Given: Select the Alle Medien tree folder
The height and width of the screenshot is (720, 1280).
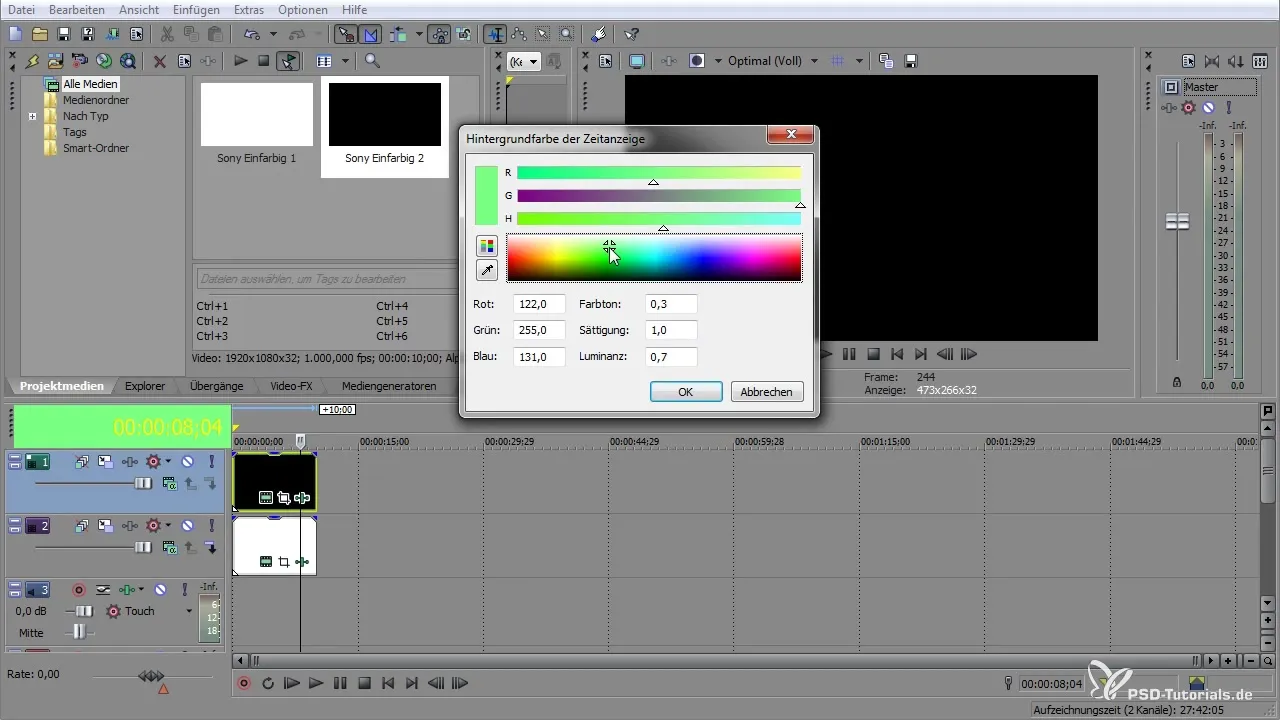Looking at the screenshot, I should (x=90, y=85).
